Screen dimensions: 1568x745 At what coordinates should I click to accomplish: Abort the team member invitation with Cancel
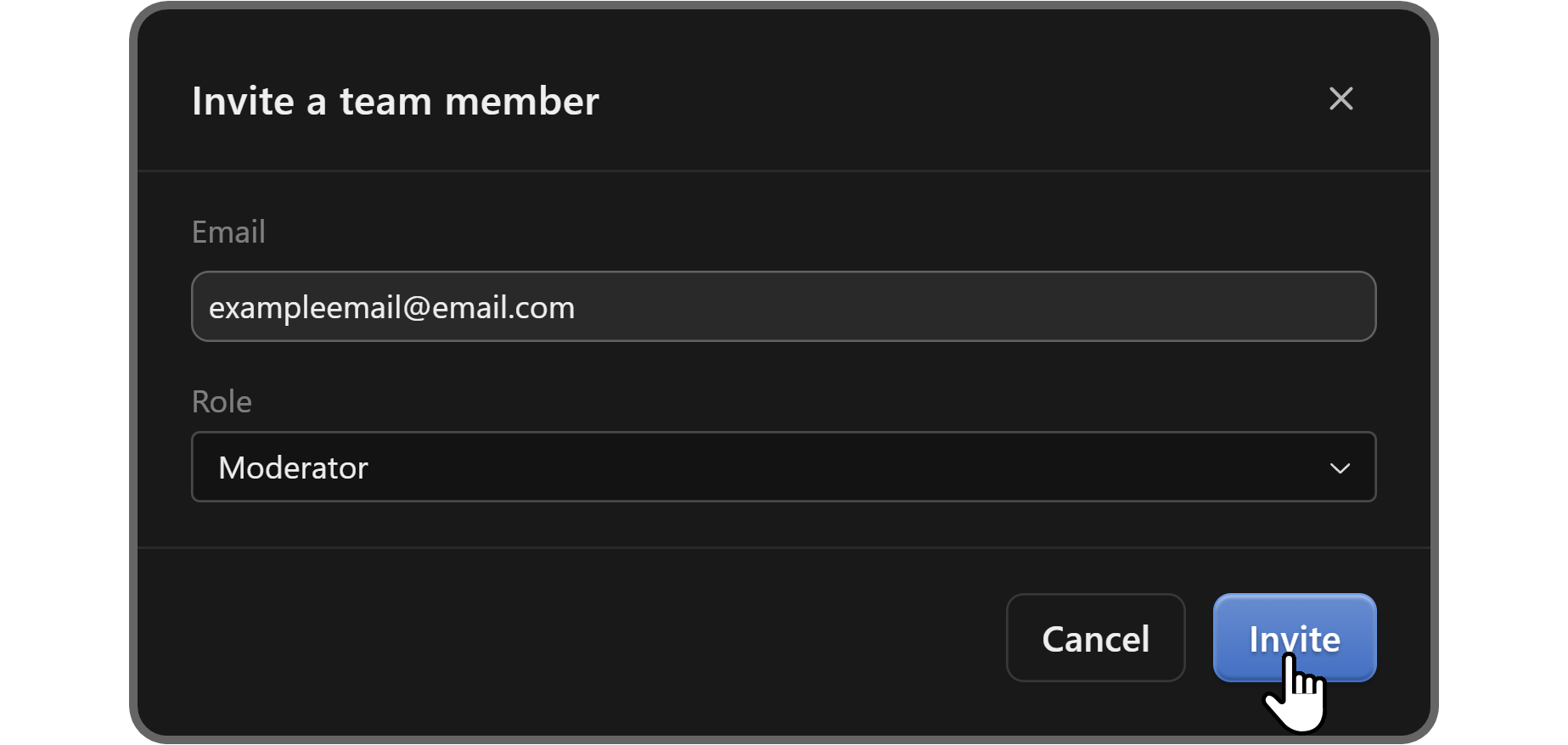[x=1095, y=638]
